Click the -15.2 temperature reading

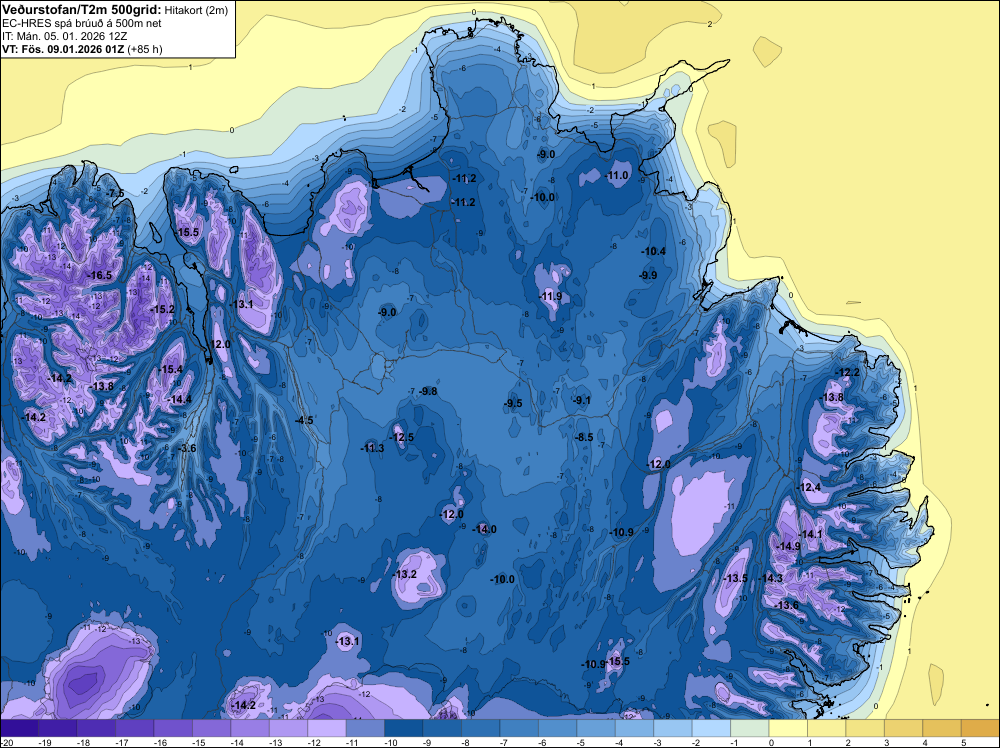click(x=162, y=309)
